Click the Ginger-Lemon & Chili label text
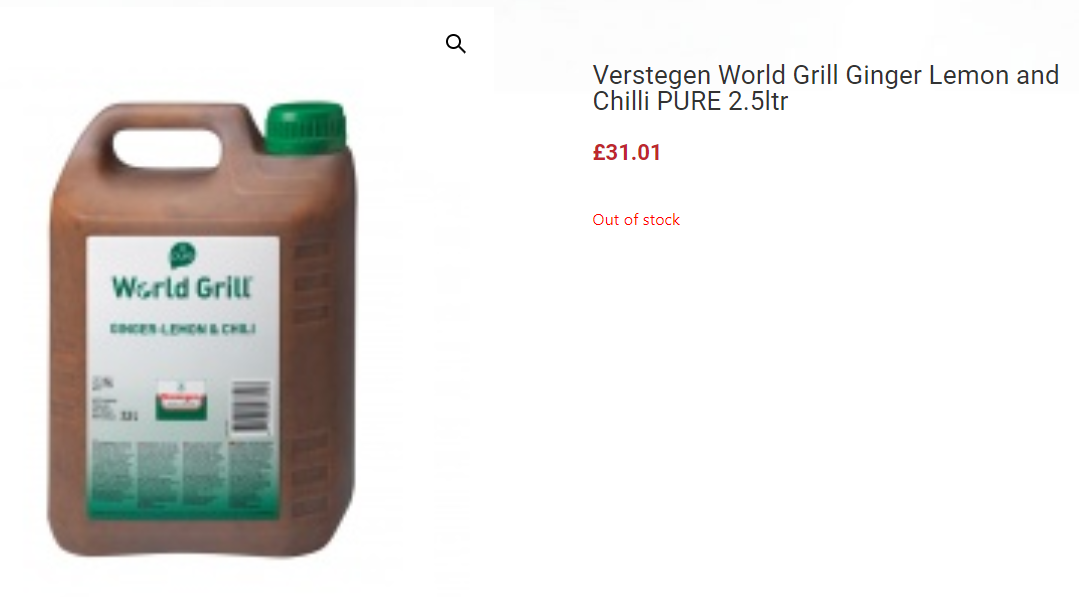The height and width of the screenshot is (597, 1079). (x=182, y=329)
